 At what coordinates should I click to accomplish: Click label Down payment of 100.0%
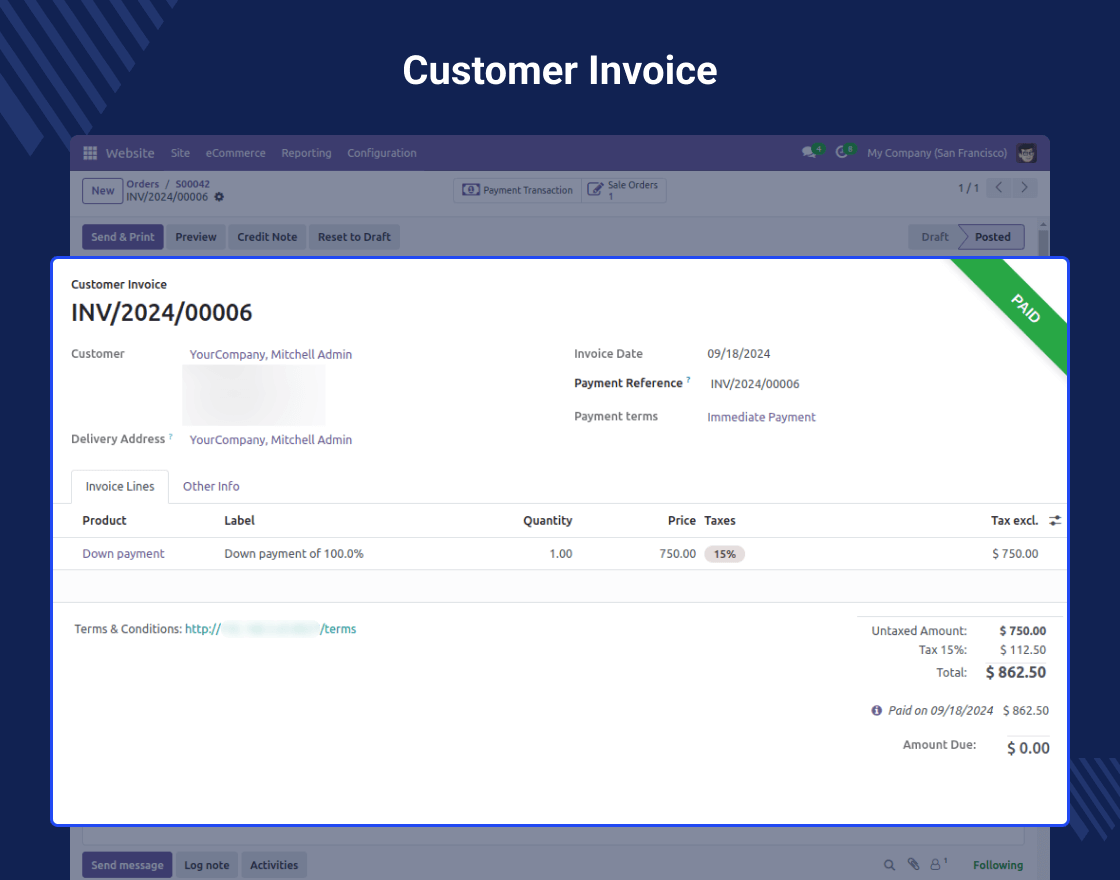click(x=294, y=554)
